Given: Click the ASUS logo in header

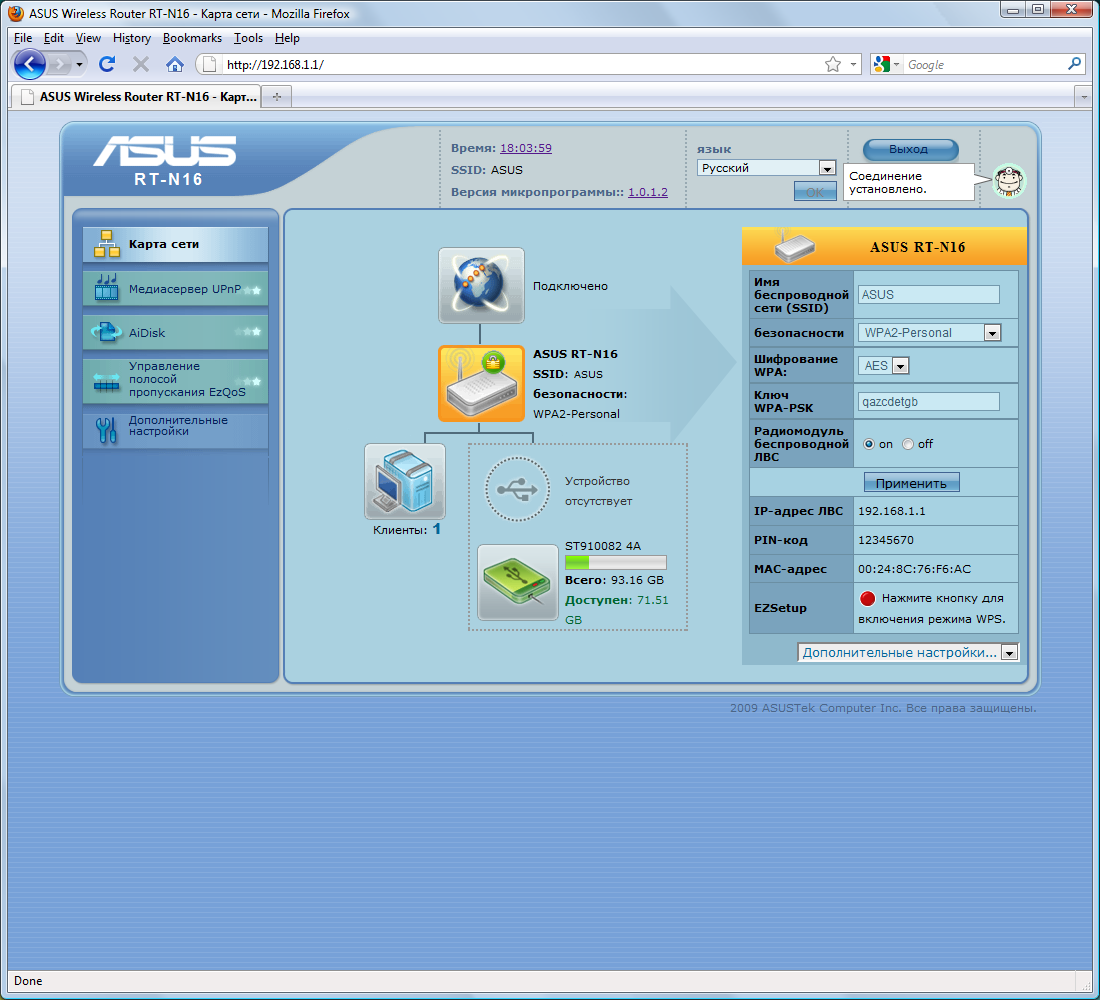Looking at the screenshot, I should pyautogui.click(x=166, y=151).
